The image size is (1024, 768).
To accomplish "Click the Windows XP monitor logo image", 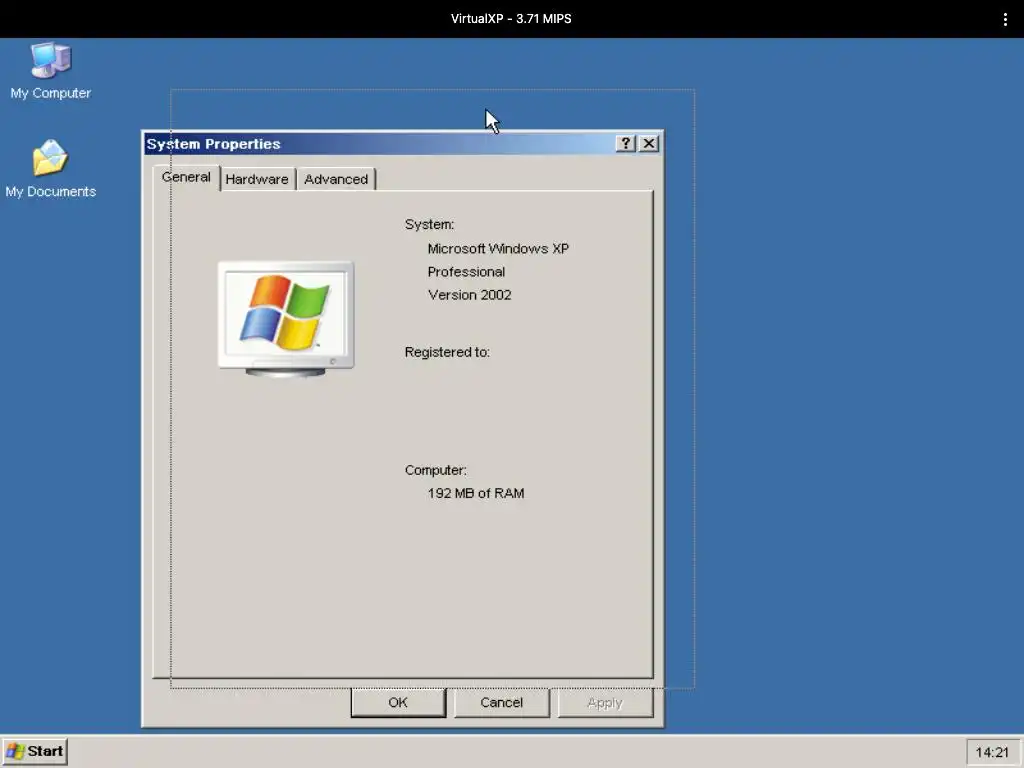I will 286,319.
